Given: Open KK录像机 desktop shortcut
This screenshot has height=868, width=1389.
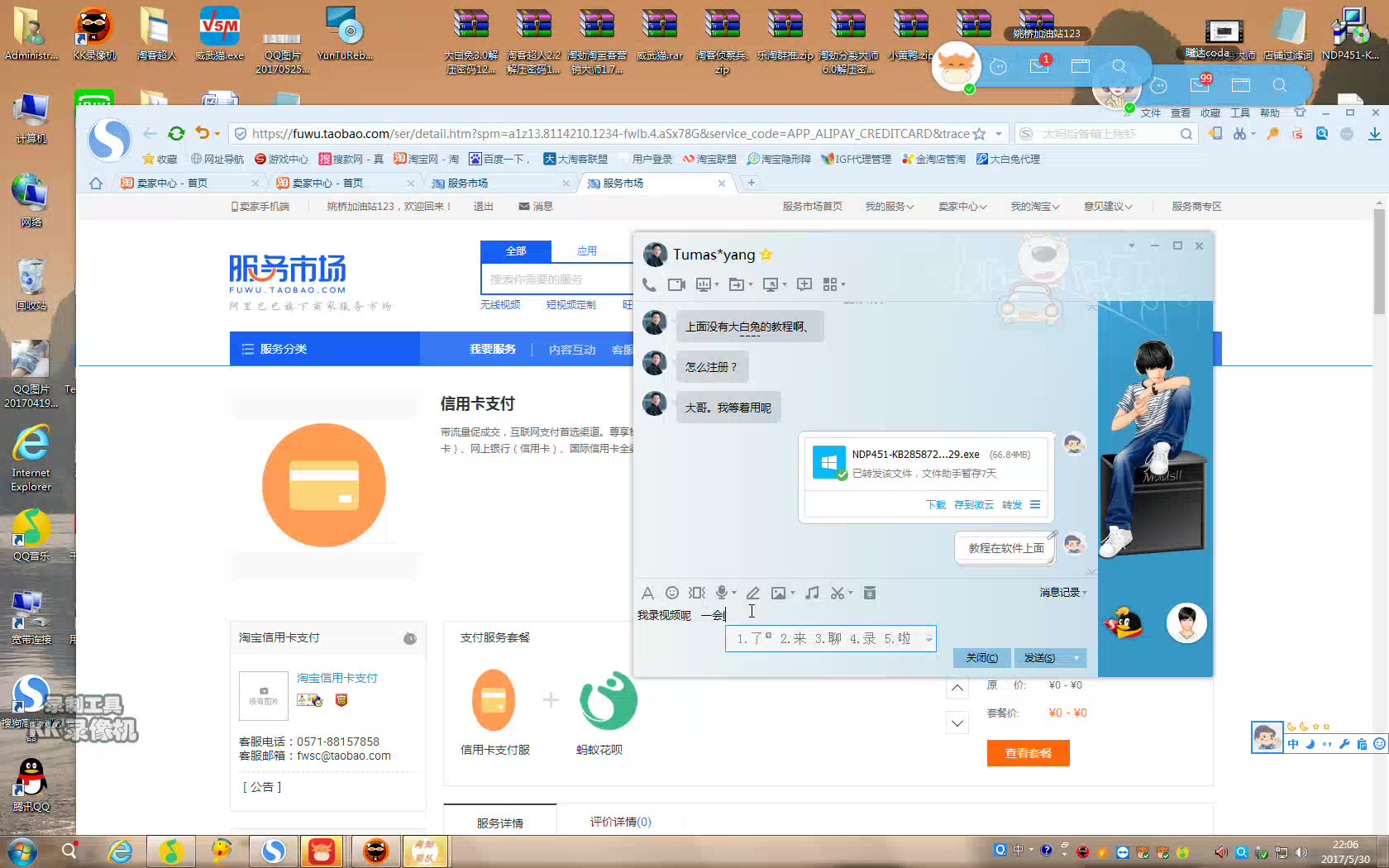Looking at the screenshot, I should pyautogui.click(x=94, y=33).
